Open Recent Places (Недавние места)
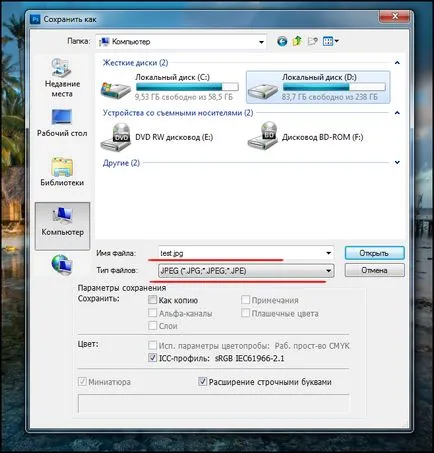The width and height of the screenshot is (434, 453). pyautogui.click(x=62, y=77)
